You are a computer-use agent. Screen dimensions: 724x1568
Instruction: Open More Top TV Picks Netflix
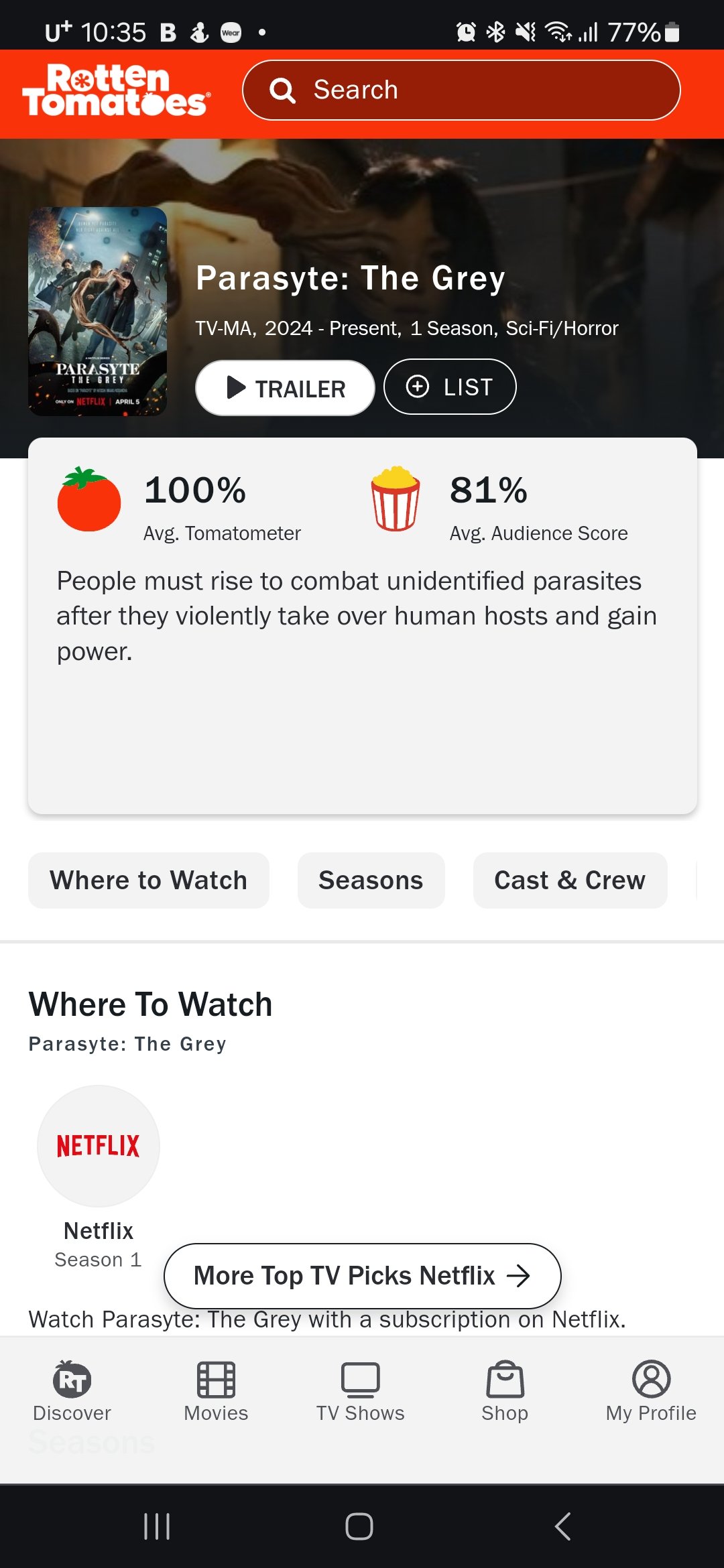pyautogui.click(x=362, y=1276)
